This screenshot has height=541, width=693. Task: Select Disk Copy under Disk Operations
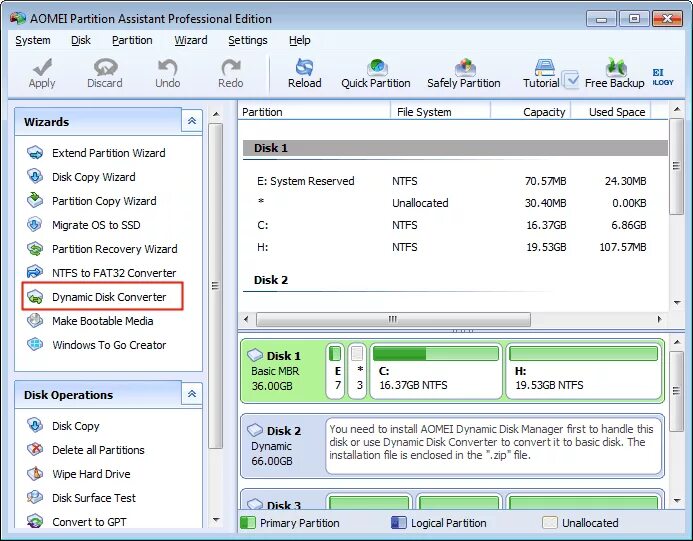point(76,426)
